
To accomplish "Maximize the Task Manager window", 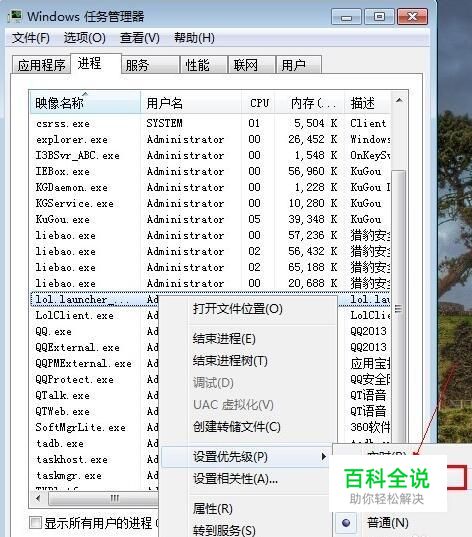I will 379,16.
